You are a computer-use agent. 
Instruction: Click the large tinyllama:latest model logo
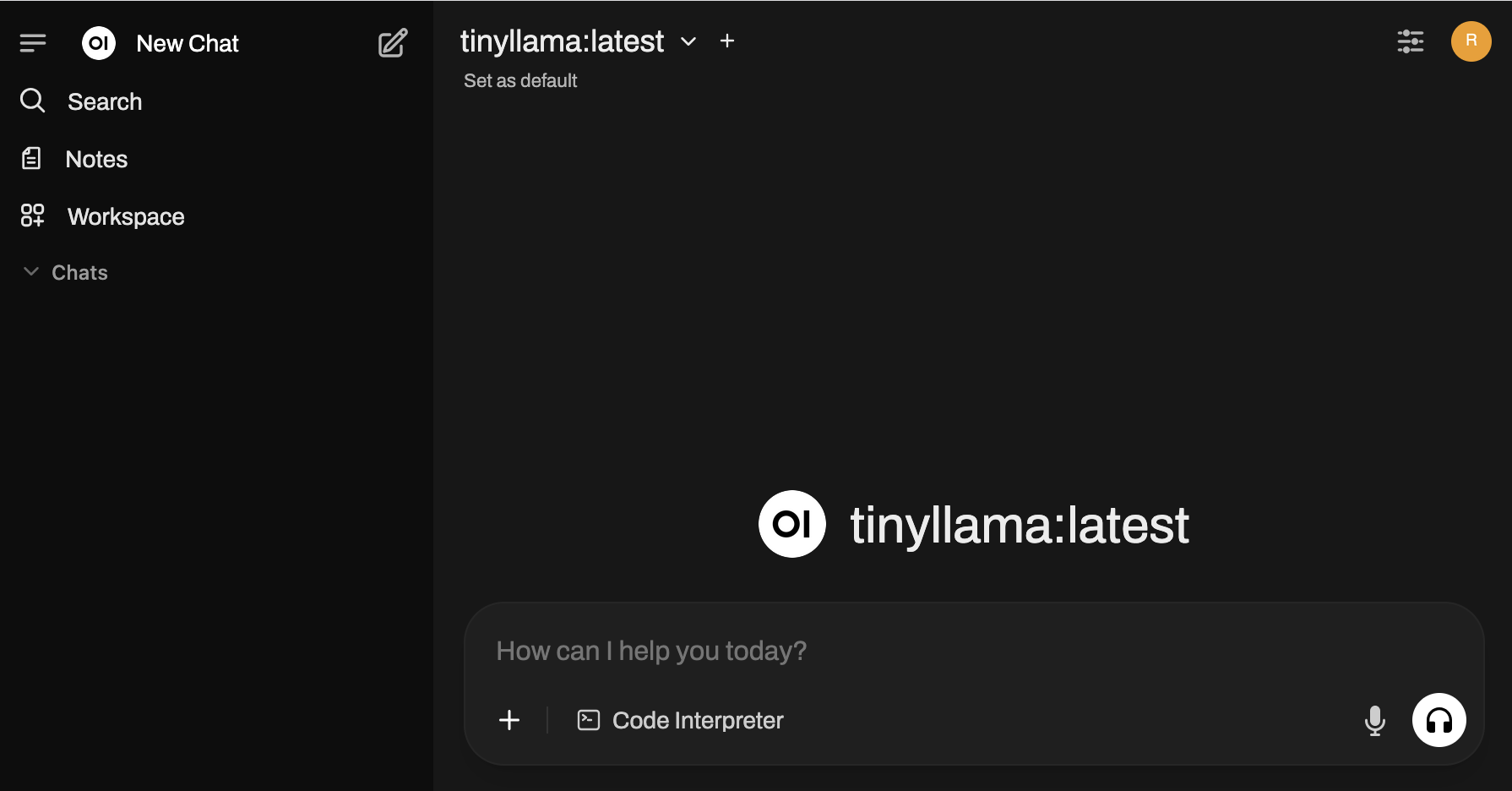tap(791, 524)
